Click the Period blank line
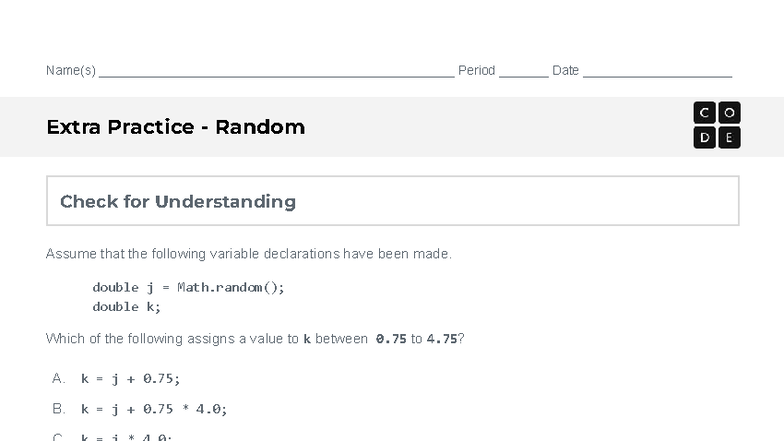Screen dimensions: 784x441 click(x=523, y=72)
